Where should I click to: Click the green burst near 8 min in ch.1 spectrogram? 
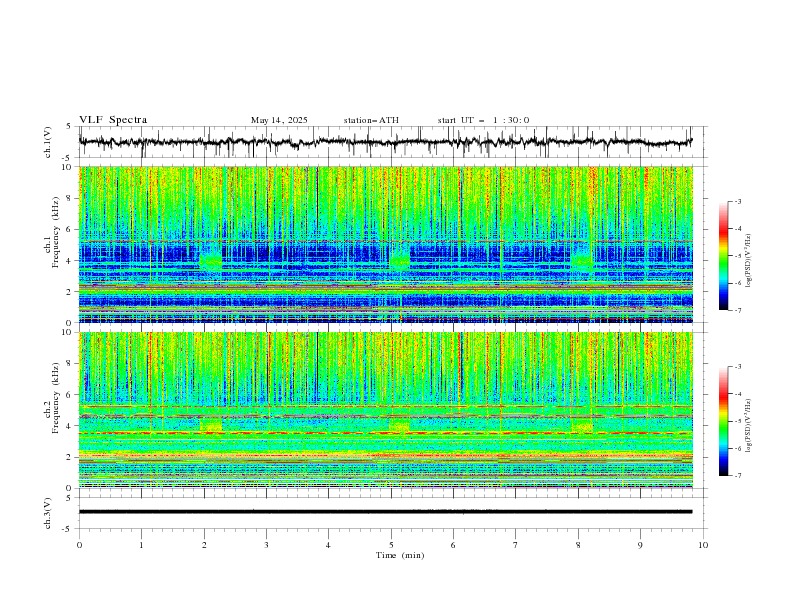pos(582,261)
